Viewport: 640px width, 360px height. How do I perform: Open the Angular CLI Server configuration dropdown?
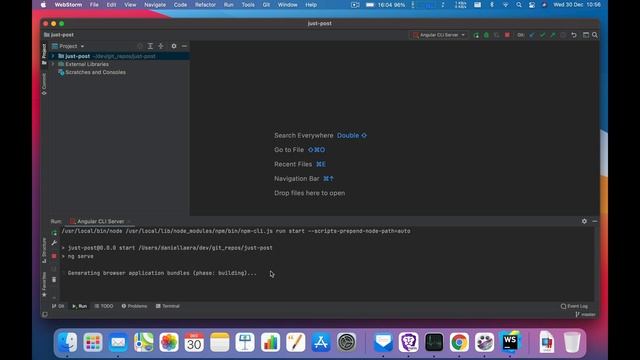[439, 35]
